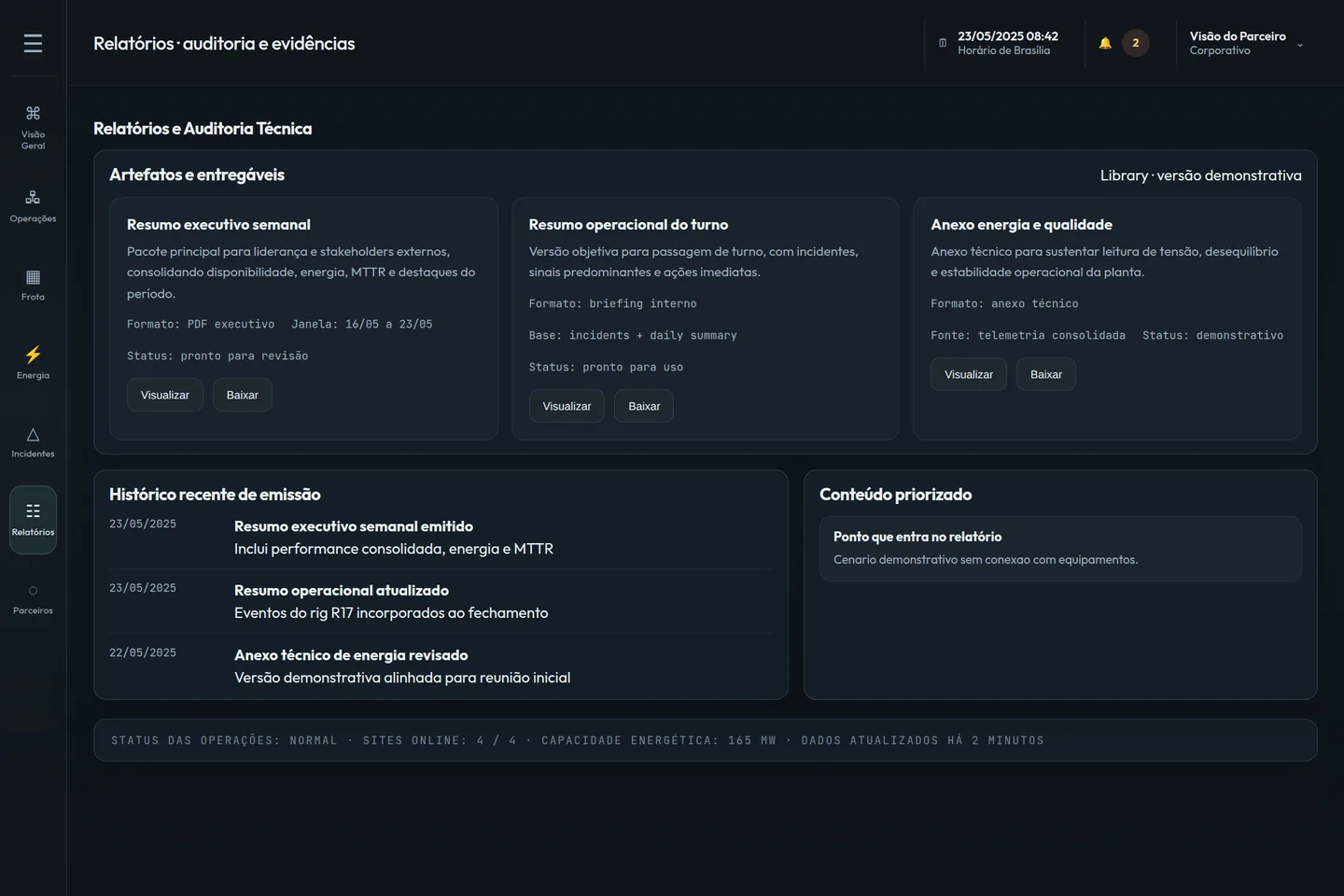
Task: Click the 'Status: pronto para revisão' text
Action: click(x=217, y=356)
